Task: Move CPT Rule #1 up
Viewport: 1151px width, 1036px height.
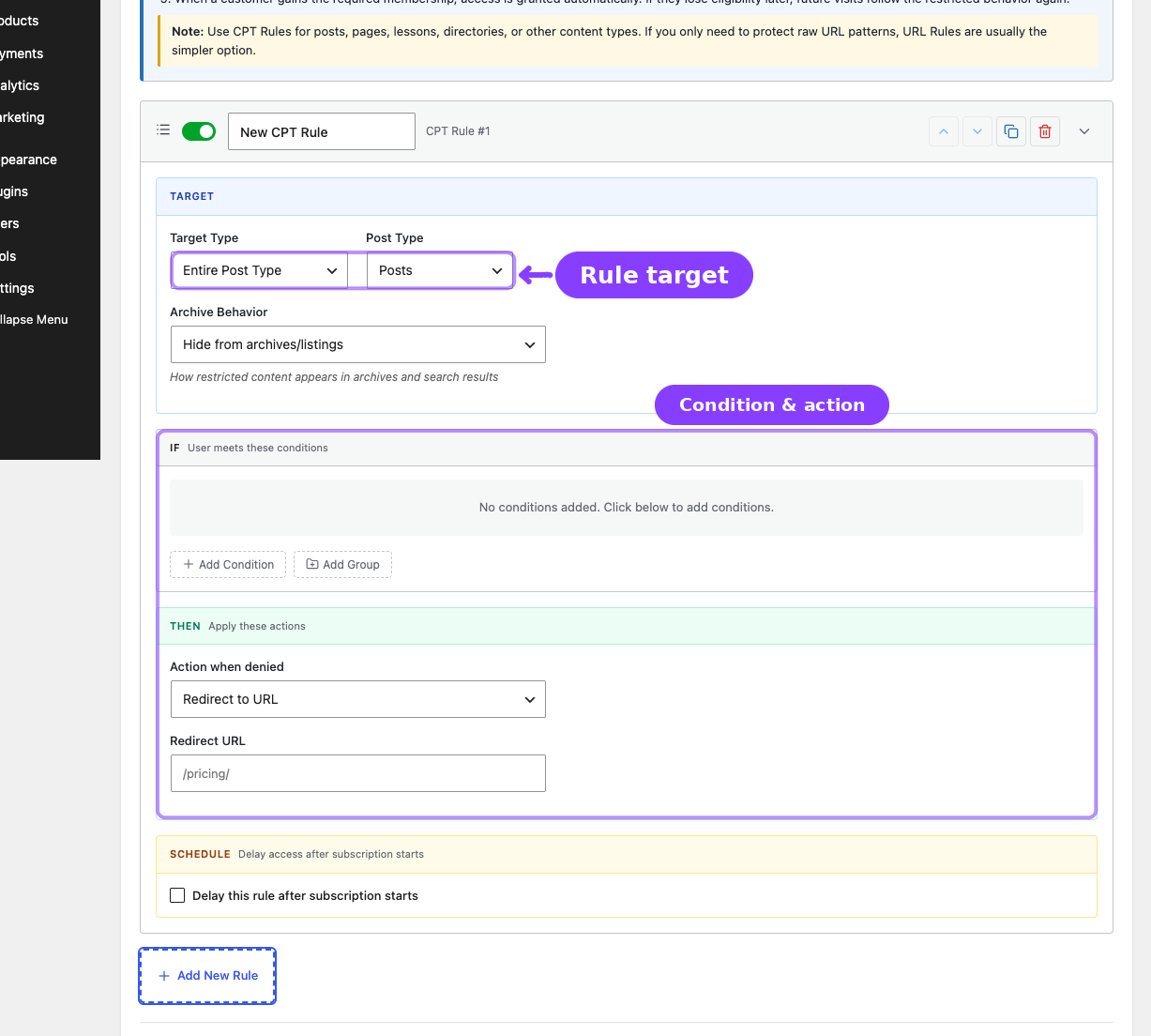Action: click(x=944, y=131)
